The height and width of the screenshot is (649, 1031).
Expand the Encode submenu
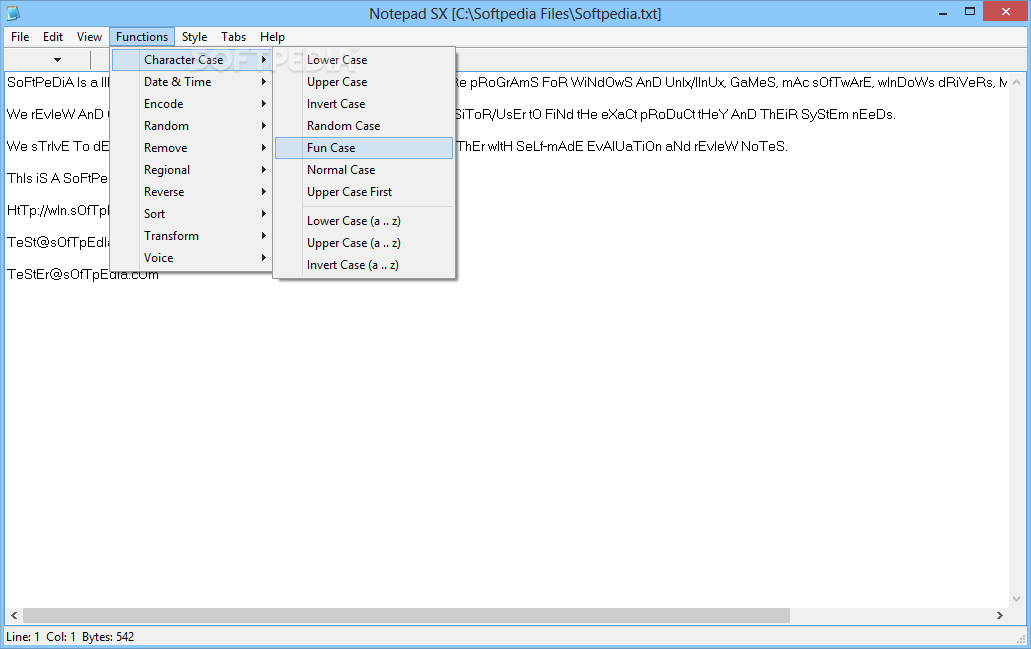tap(192, 104)
